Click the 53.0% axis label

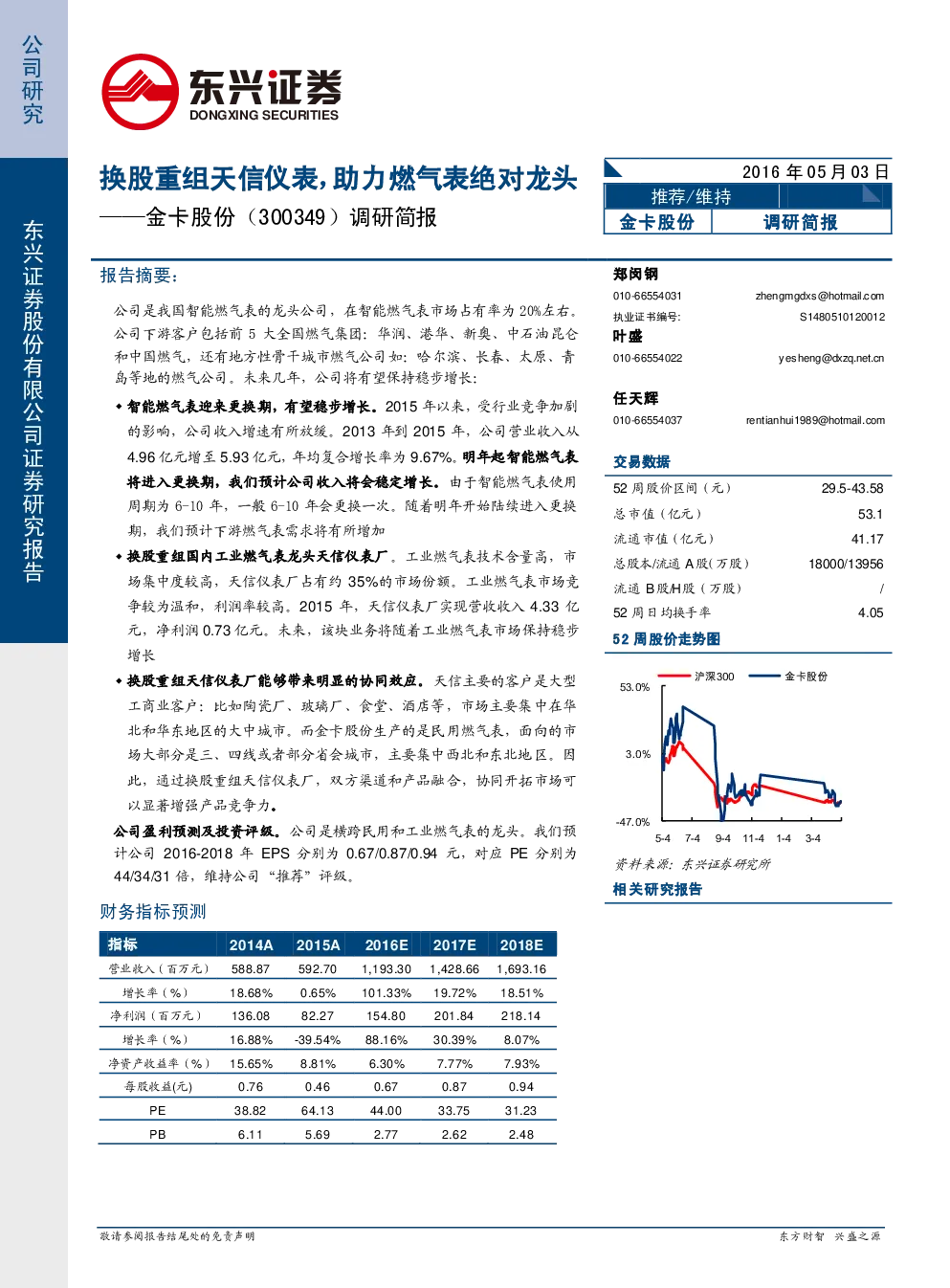click(x=634, y=687)
